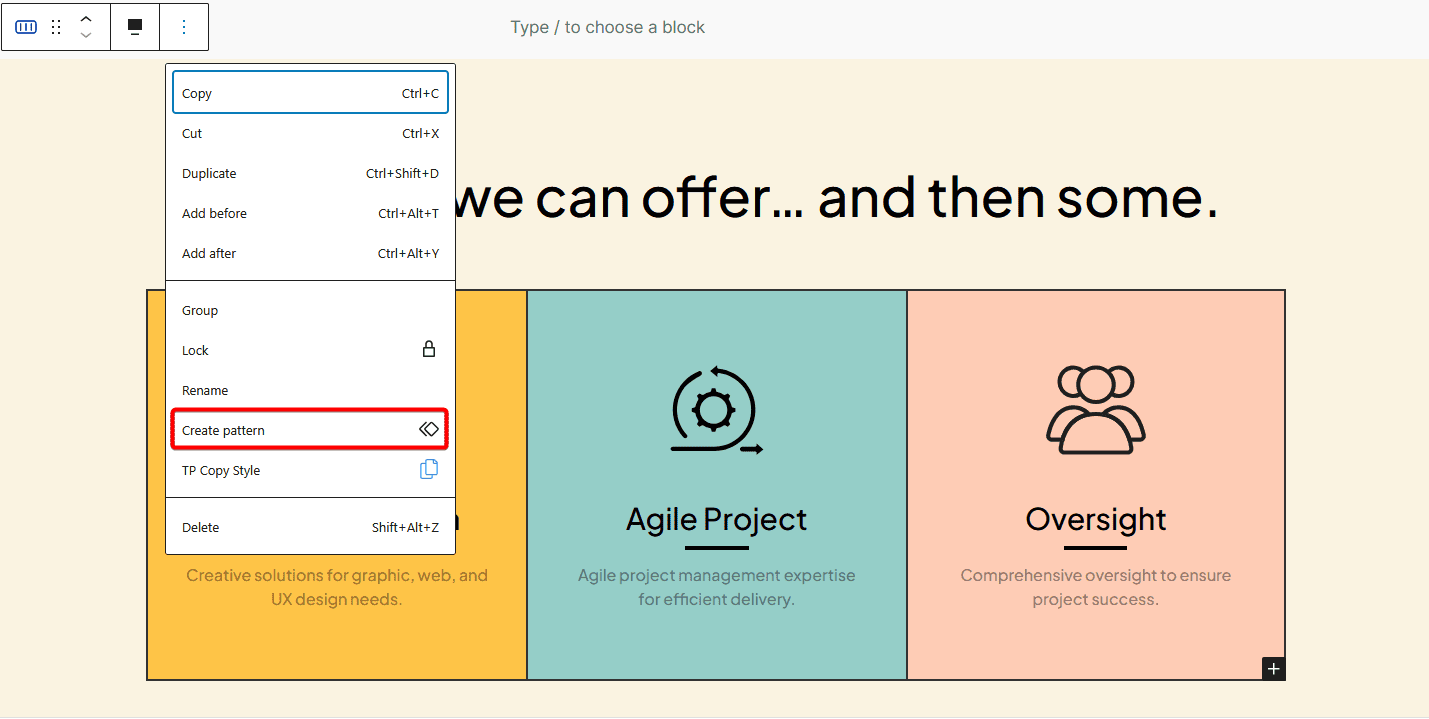Image resolution: width=1429 pixels, height=719 pixels.
Task: Click the pattern icon beside Create pattern
Action: [429, 428]
